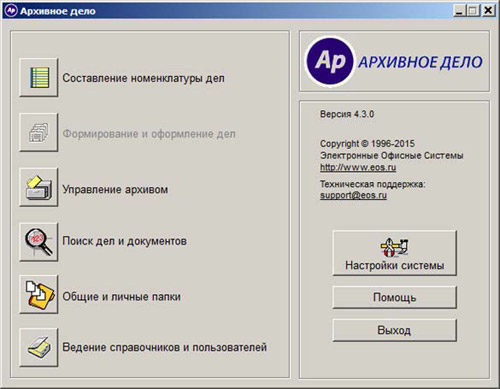Open the Управление архивом icon button
The width and height of the screenshot is (500, 389).
coord(39,188)
